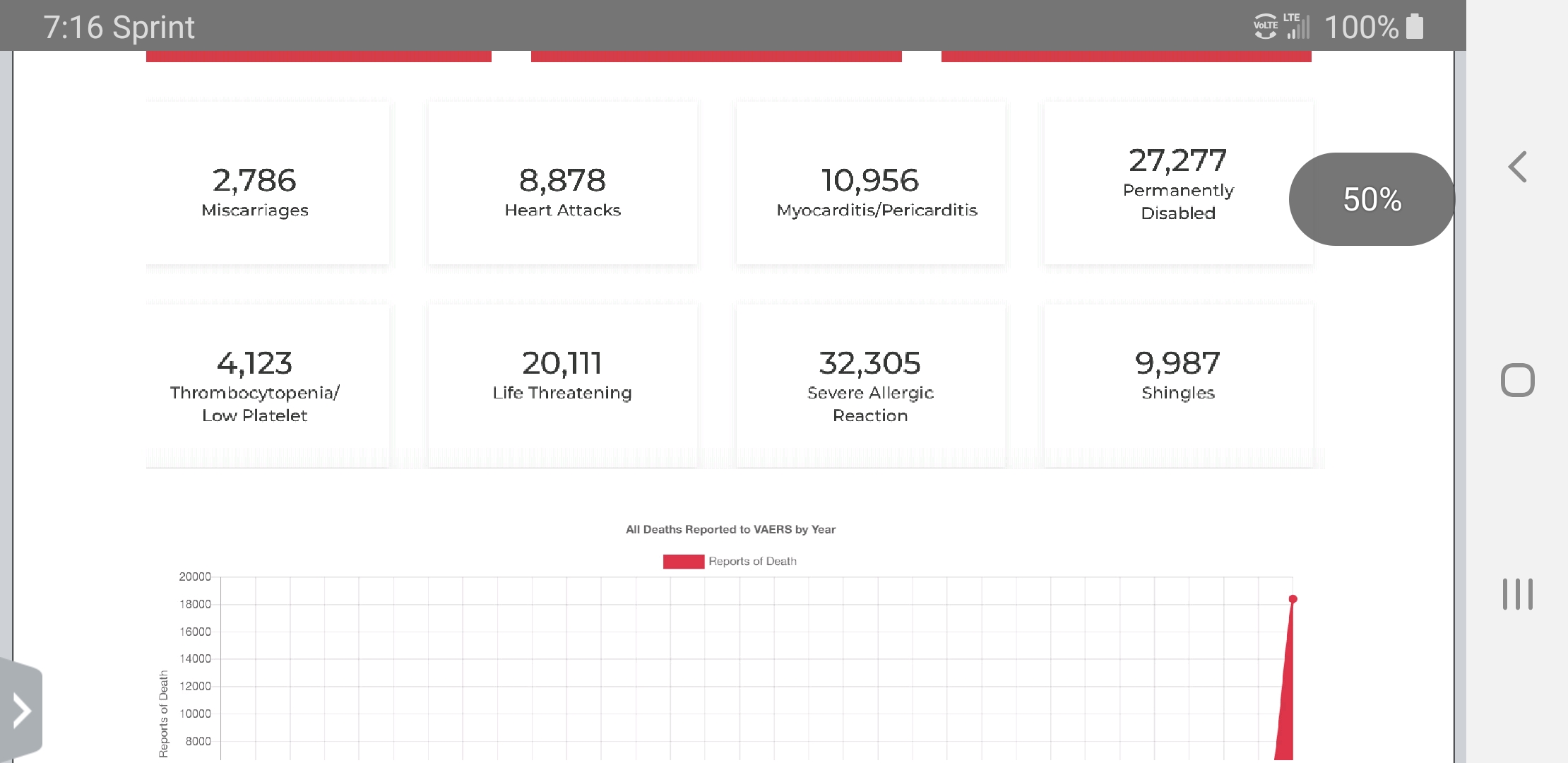Click the red data point atop the chart spike
The image size is (1568, 763).
pos(1293,599)
